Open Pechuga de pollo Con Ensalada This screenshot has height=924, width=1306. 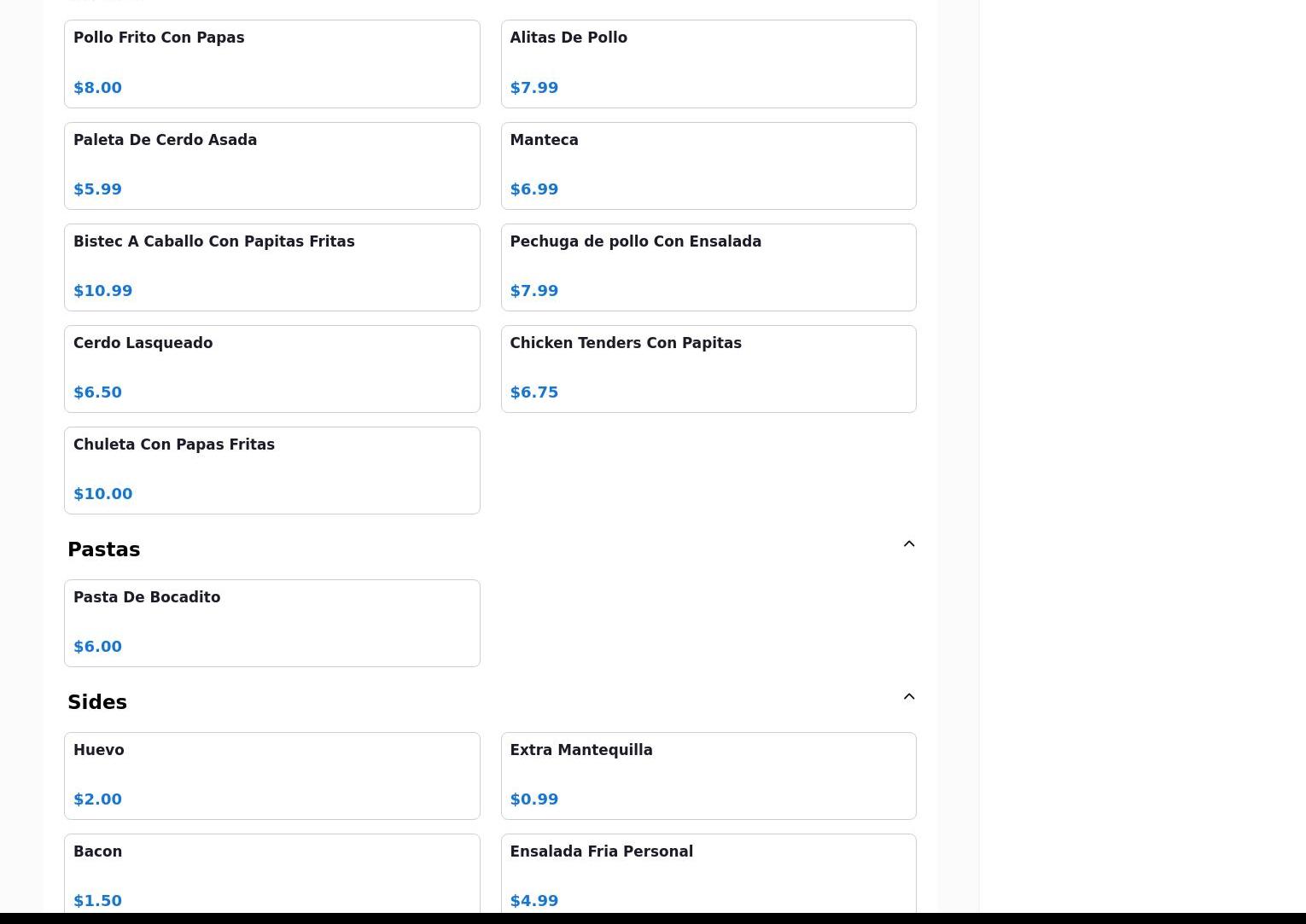point(708,267)
